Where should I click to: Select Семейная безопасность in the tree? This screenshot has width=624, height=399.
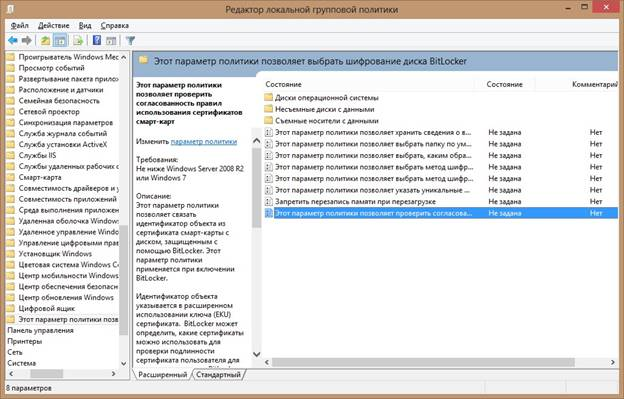59,101
